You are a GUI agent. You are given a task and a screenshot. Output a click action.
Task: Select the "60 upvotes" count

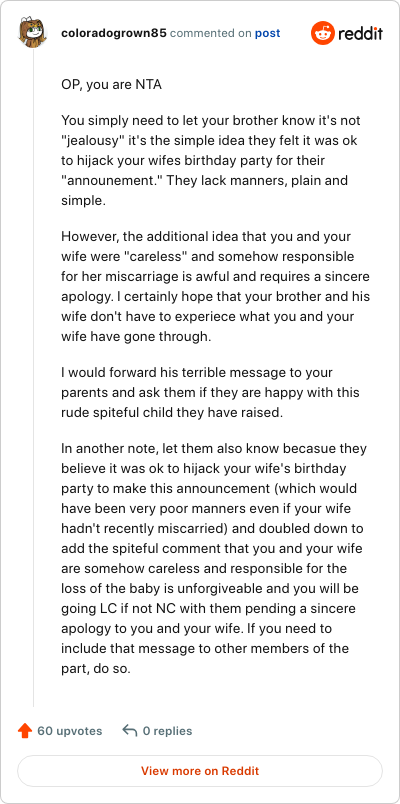(x=70, y=731)
